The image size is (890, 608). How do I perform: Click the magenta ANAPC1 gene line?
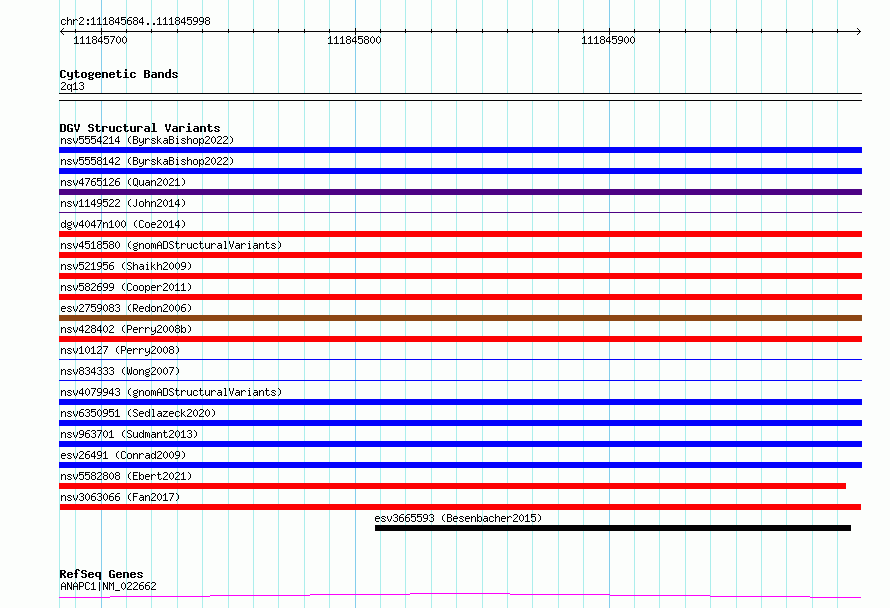460,596
